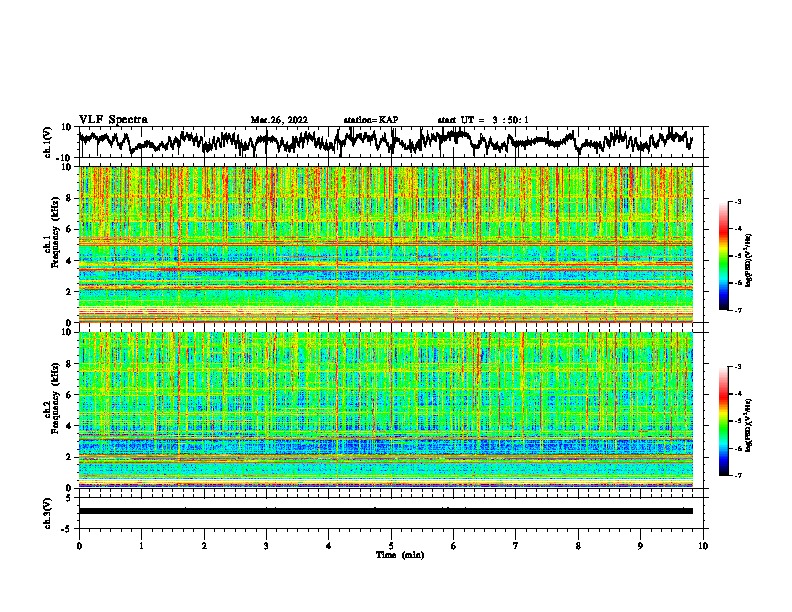Click the black ch.3 signal bar
Screen dimensions: 792x612
coord(385,511)
